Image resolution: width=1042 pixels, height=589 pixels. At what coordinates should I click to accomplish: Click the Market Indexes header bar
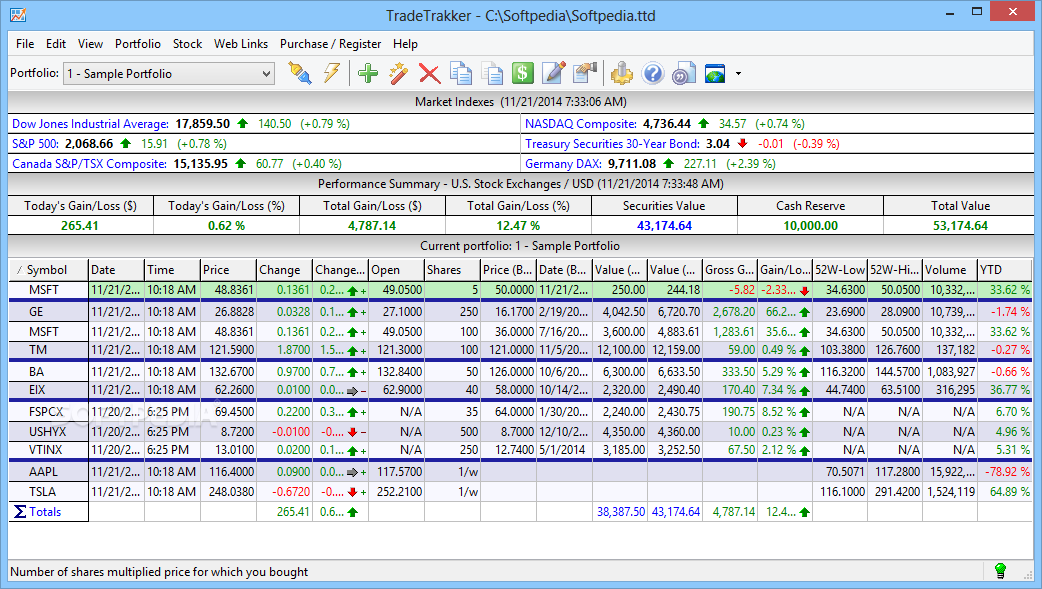[x=521, y=102]
